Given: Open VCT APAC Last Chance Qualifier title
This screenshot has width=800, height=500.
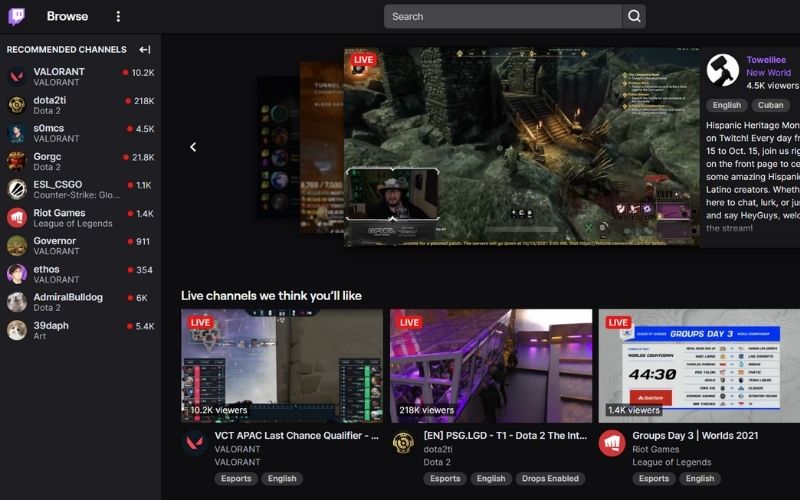Looking at the screenshot, I should coord(296,435).
